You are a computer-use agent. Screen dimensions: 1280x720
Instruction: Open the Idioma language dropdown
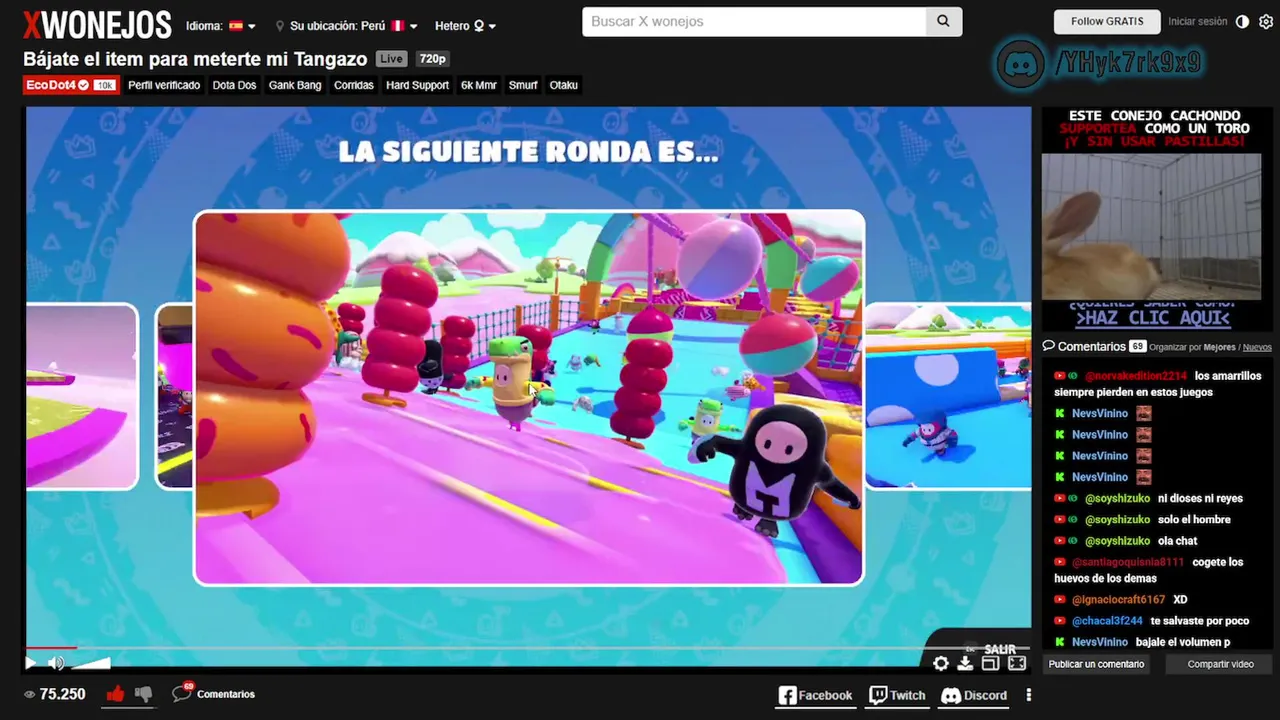point(220,26)
